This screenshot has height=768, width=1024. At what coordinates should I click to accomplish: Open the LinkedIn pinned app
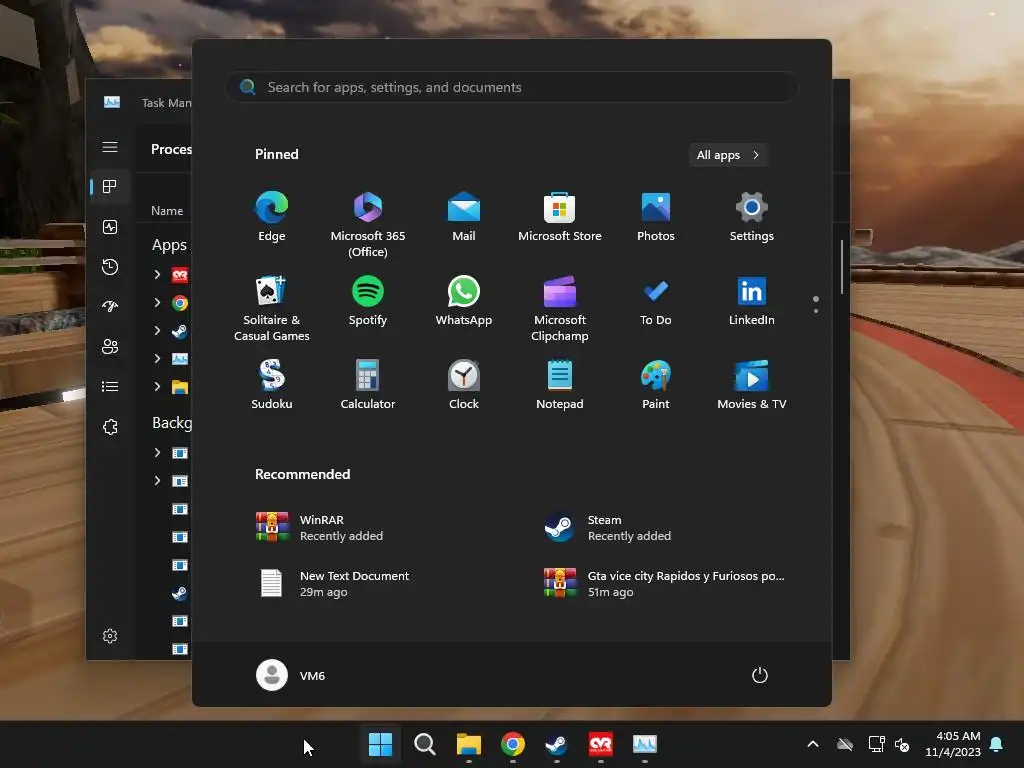(x=752, y=301)
